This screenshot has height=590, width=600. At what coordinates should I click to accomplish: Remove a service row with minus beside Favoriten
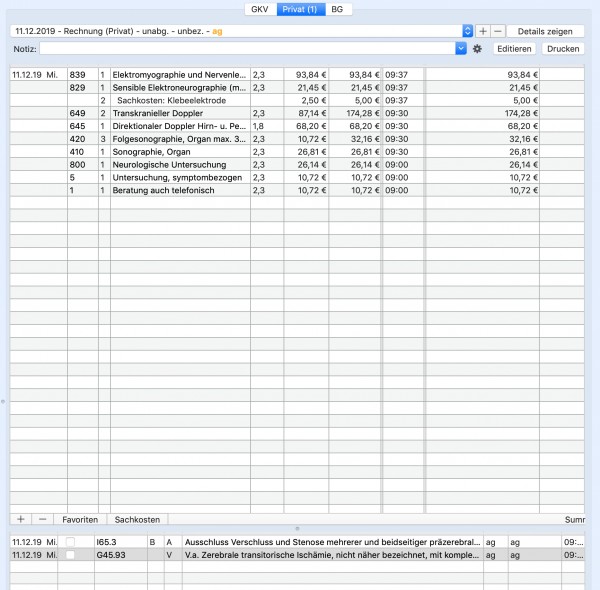point(42,519)
